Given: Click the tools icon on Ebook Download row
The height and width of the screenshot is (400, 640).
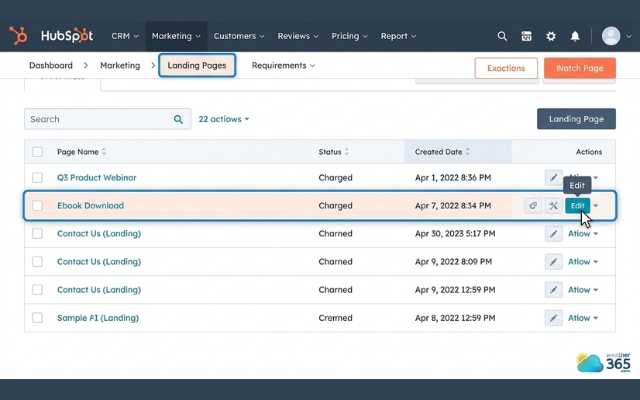Looking at the screenshot, I should [x=553, y=206].
